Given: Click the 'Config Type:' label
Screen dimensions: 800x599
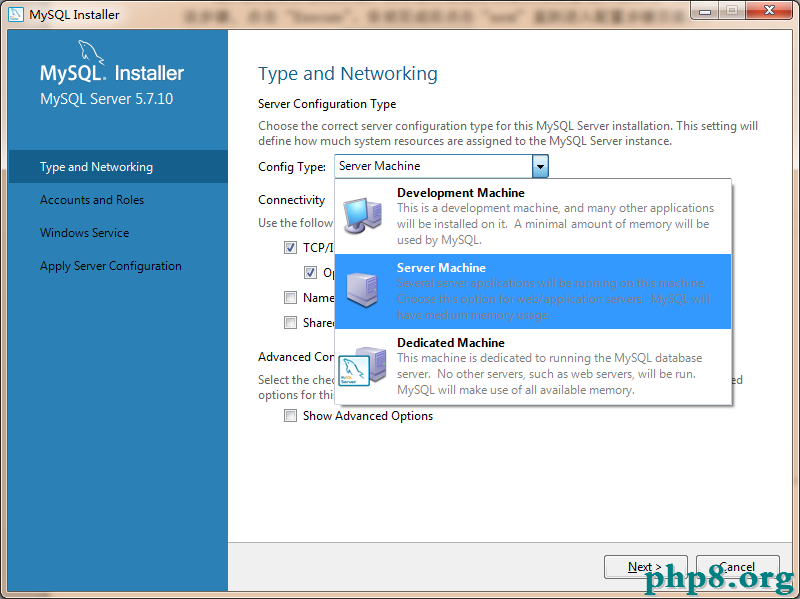Looking at the screenshot, I should click(x=292, y=167).
